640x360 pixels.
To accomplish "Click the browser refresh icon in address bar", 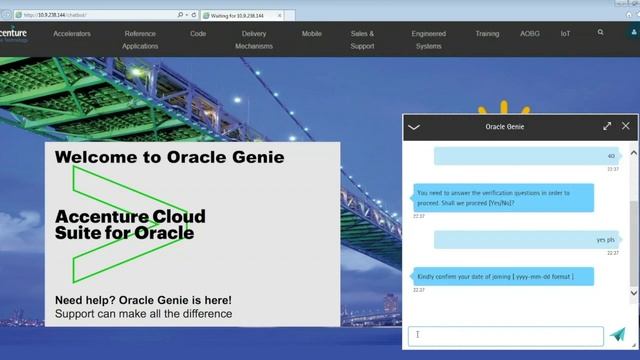I will click(x=194, y=15).
